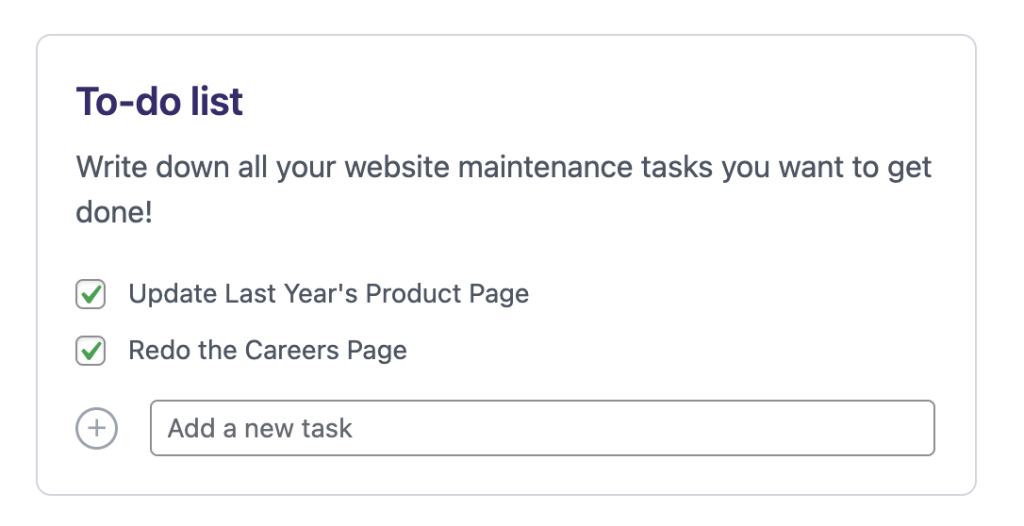Image resolution: width=1024 pixels, height=526 pixels.
Task: Focus the Add a new task field
Action: click(x=542, y=429)
